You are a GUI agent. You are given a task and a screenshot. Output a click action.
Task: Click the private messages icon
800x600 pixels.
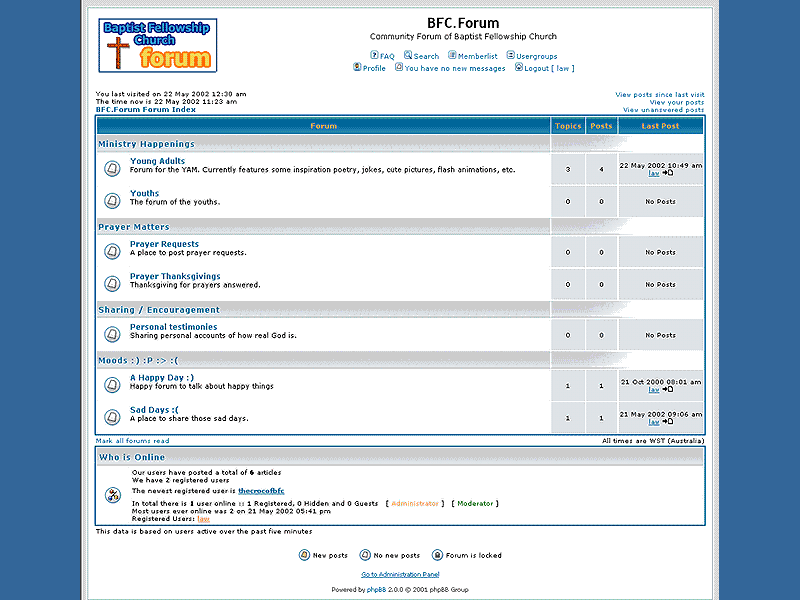[x=399, y=68]
